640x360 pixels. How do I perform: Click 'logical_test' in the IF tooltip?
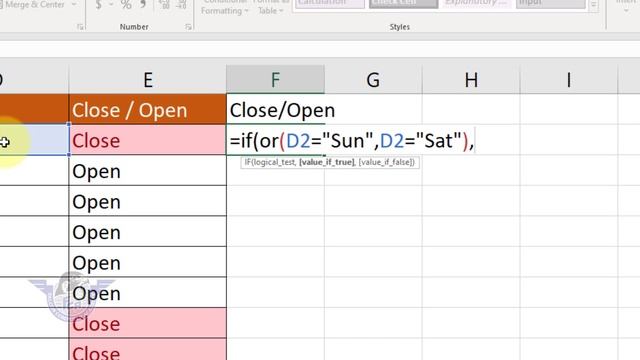click(274, 162)
